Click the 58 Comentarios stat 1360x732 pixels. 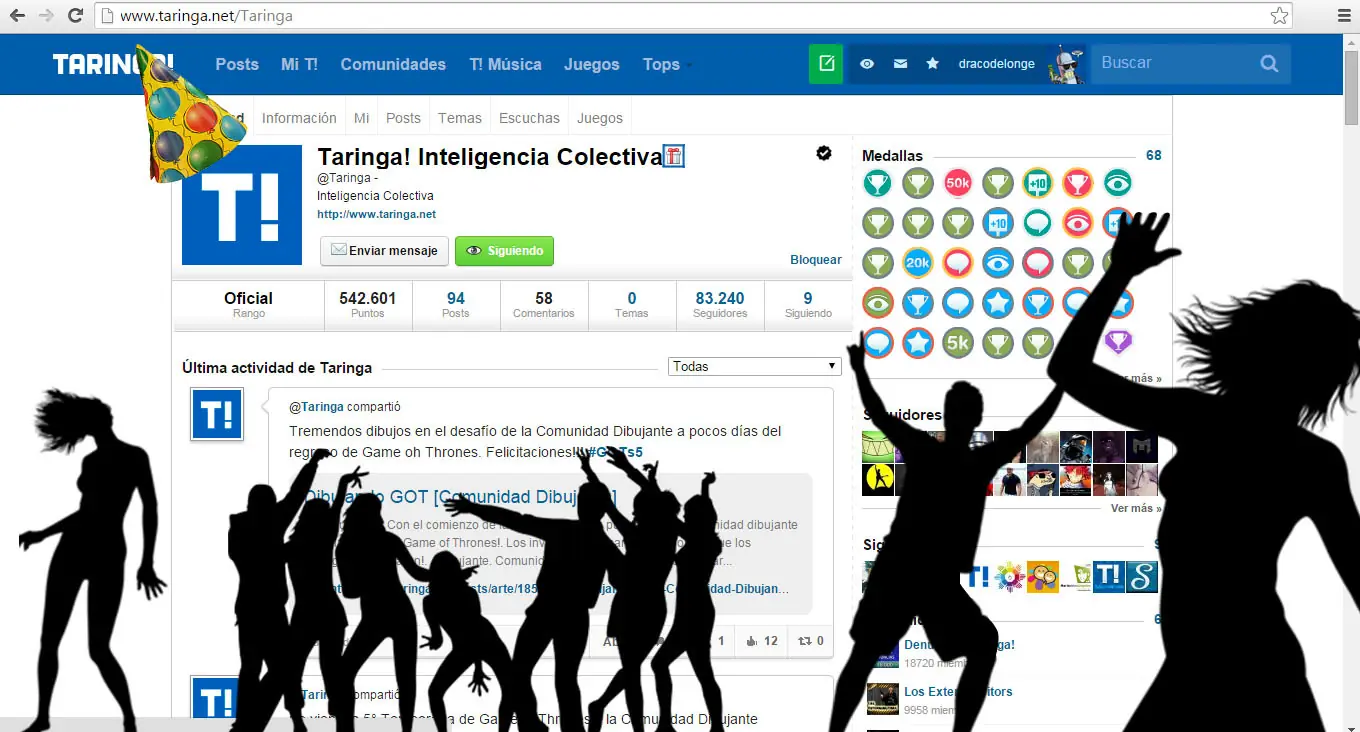point(544,305)
